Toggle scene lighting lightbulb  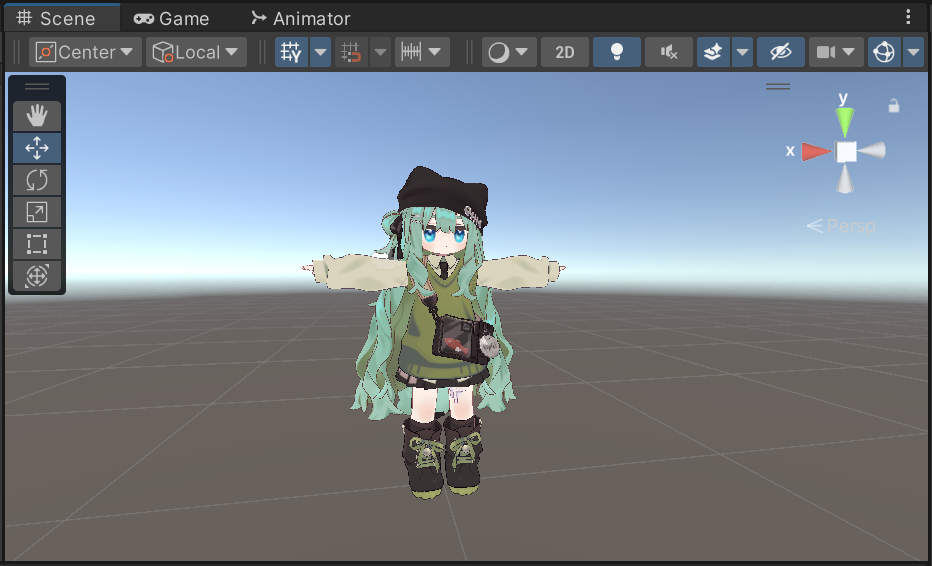click(x=617, y=52)
